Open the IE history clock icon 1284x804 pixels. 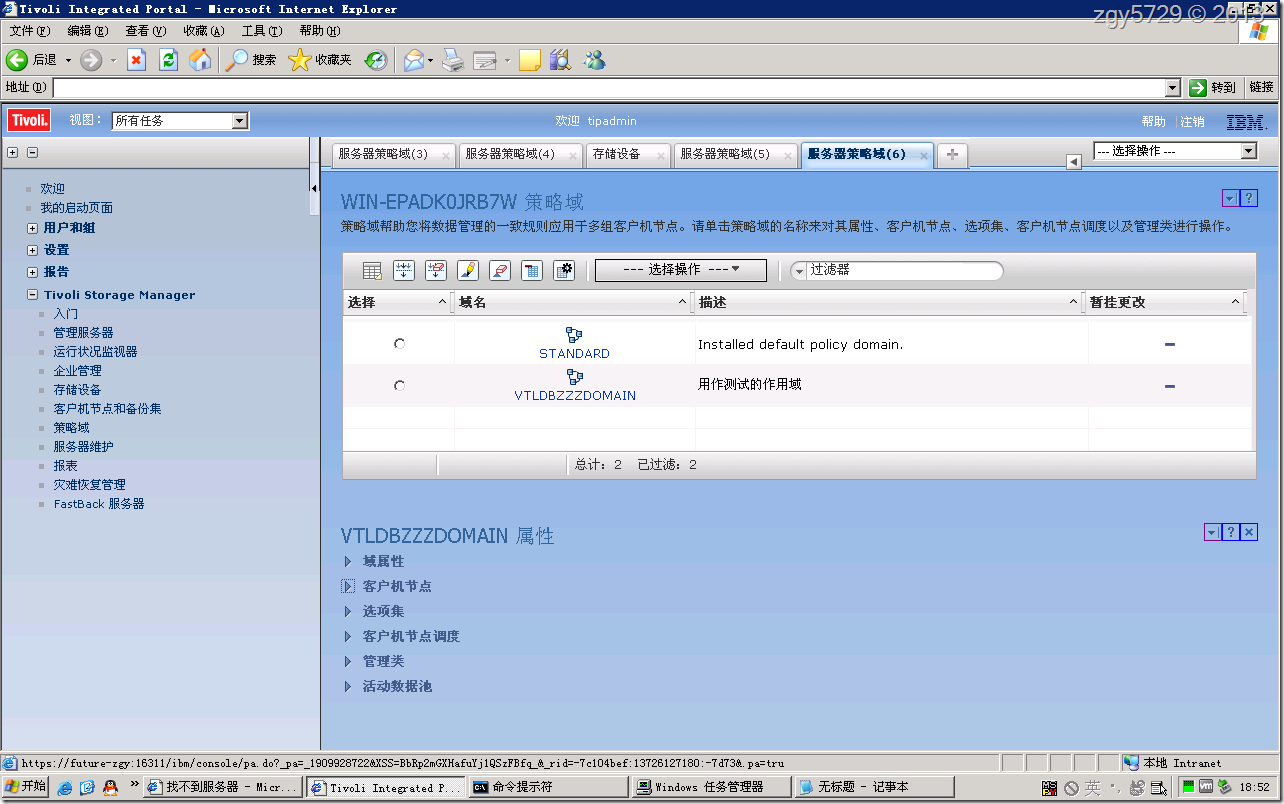click(x=376, y=60)
